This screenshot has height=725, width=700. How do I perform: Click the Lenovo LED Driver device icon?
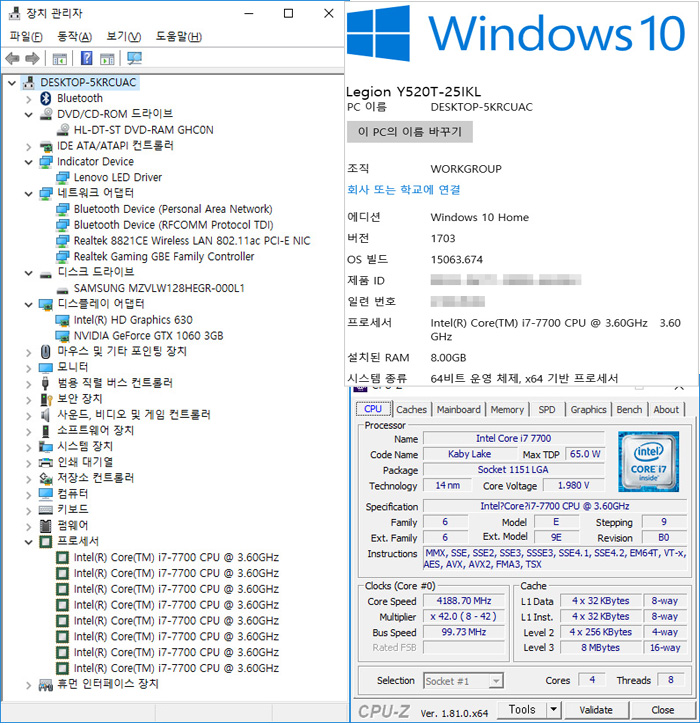click(x=62, y=178)
